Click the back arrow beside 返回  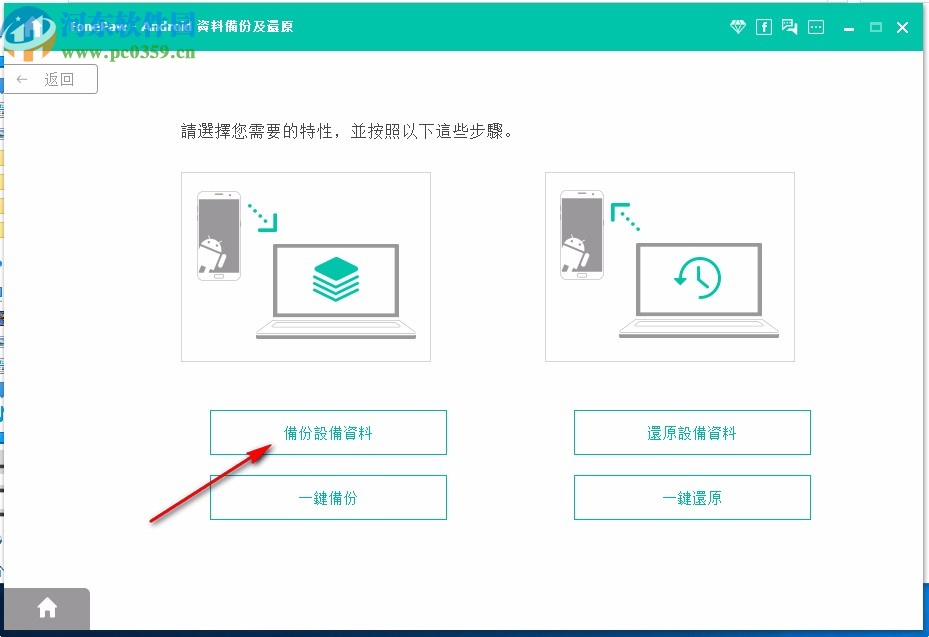[x=20, y=78]
